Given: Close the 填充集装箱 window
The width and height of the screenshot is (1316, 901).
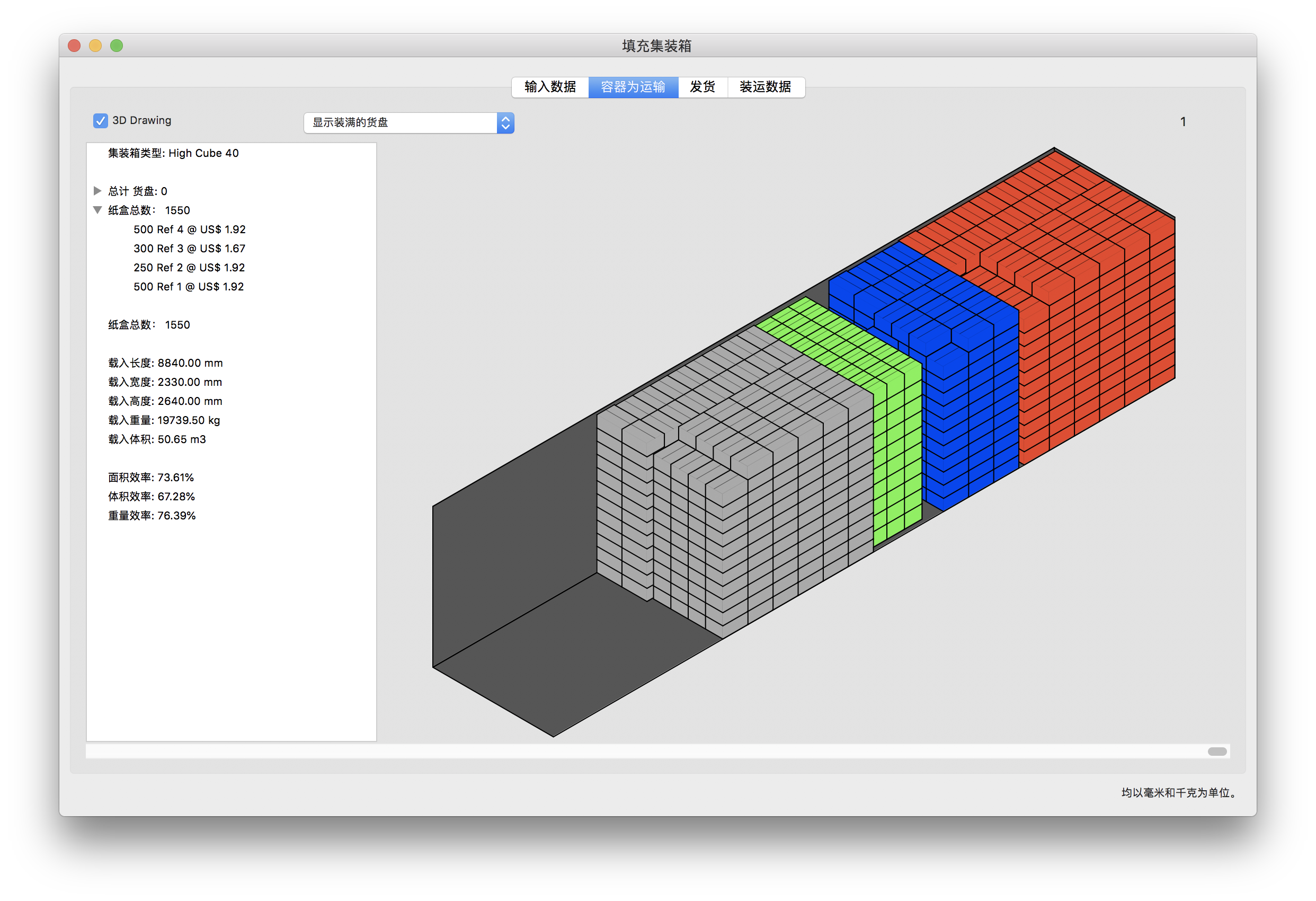Looking at the screenshot, I should [x=74, y=46].
